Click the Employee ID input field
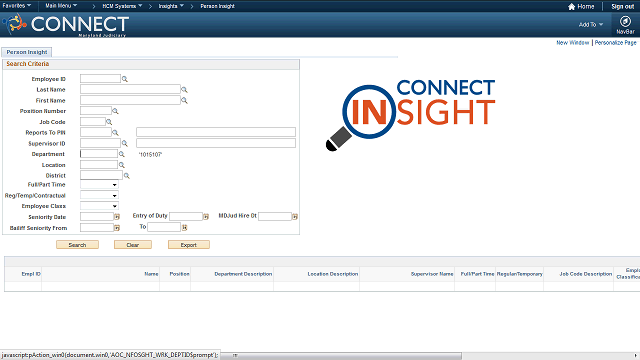 [x=100, y=79]
